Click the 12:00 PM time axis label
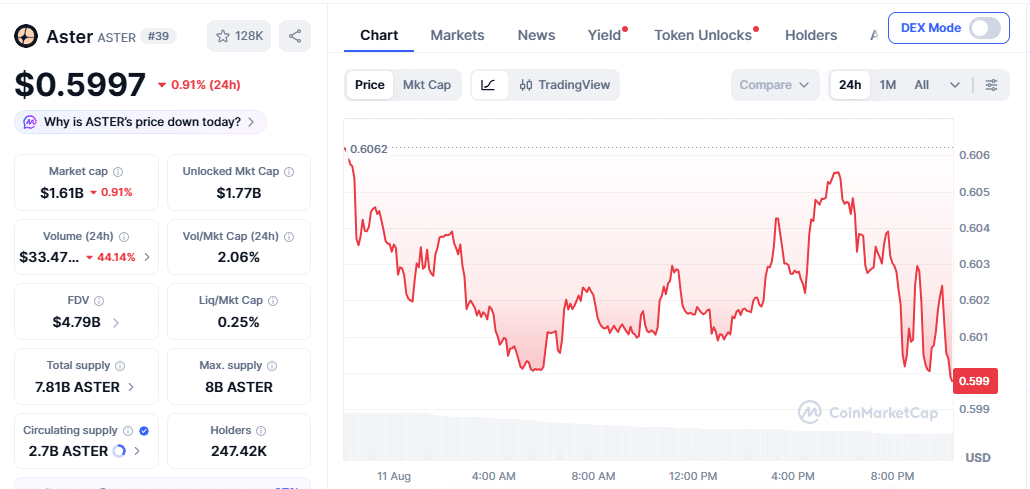This screenshot has height=489, width=1030. click(x=692, y=475)
